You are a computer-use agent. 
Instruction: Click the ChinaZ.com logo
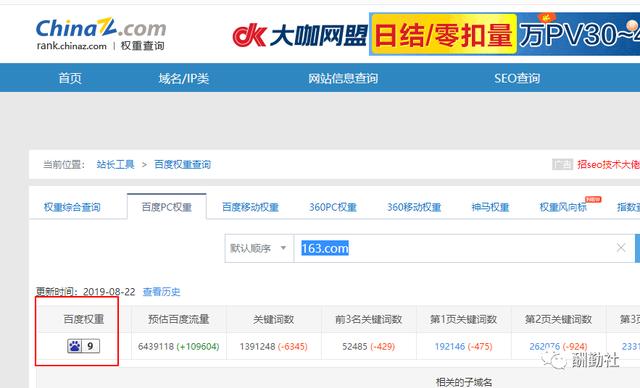click(101, 28)
